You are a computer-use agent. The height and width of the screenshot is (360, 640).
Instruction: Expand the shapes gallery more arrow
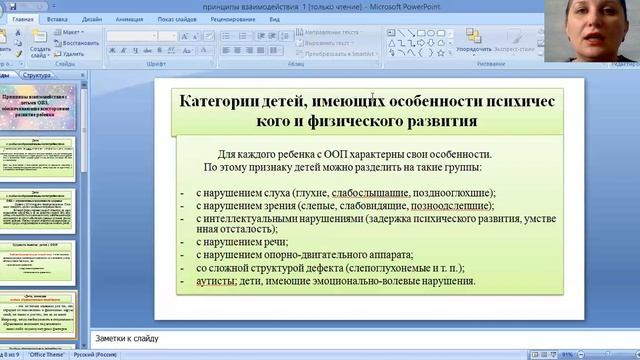(451, 53)
